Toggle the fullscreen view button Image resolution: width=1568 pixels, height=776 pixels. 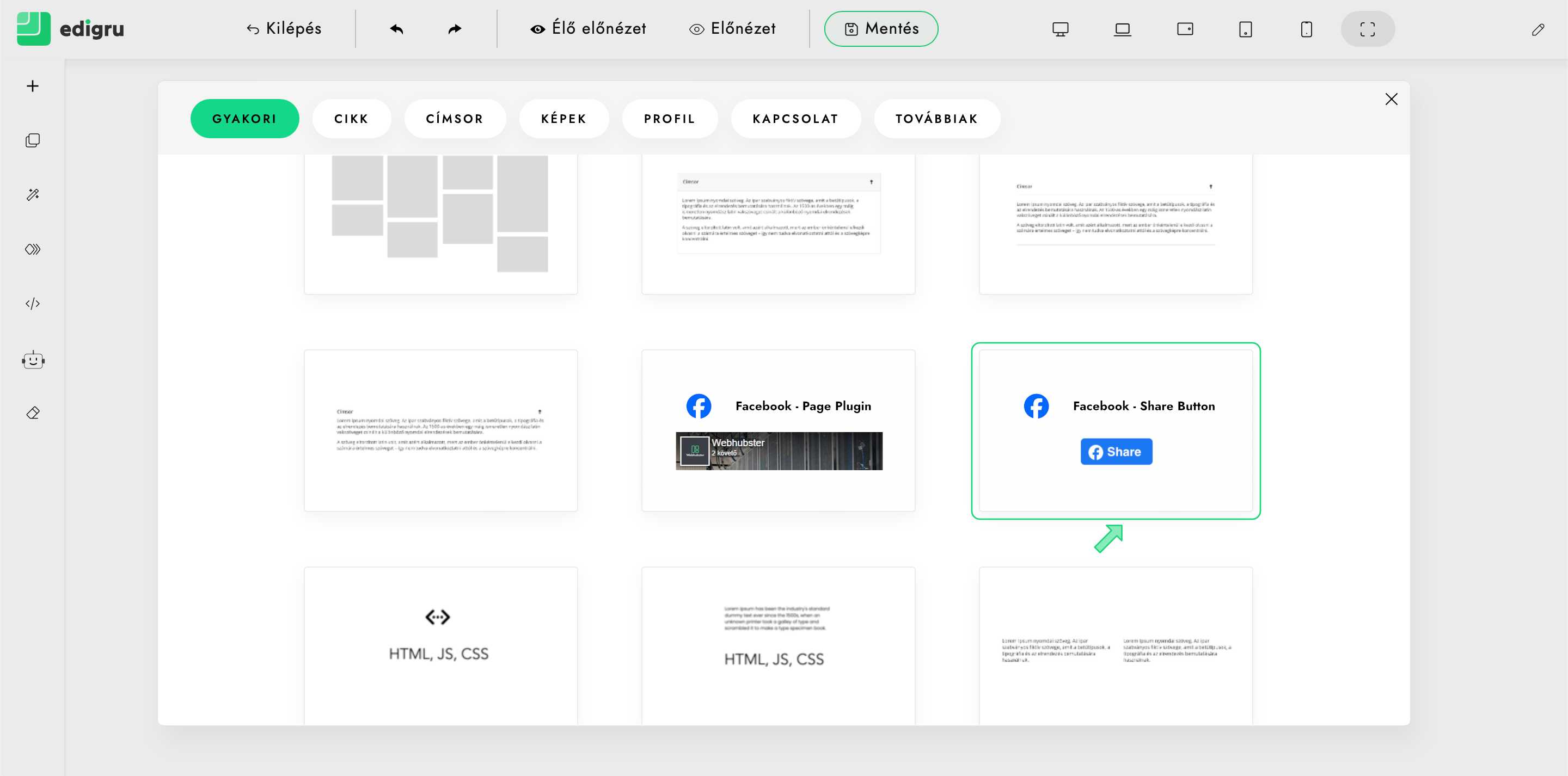tap(1367, 29)
